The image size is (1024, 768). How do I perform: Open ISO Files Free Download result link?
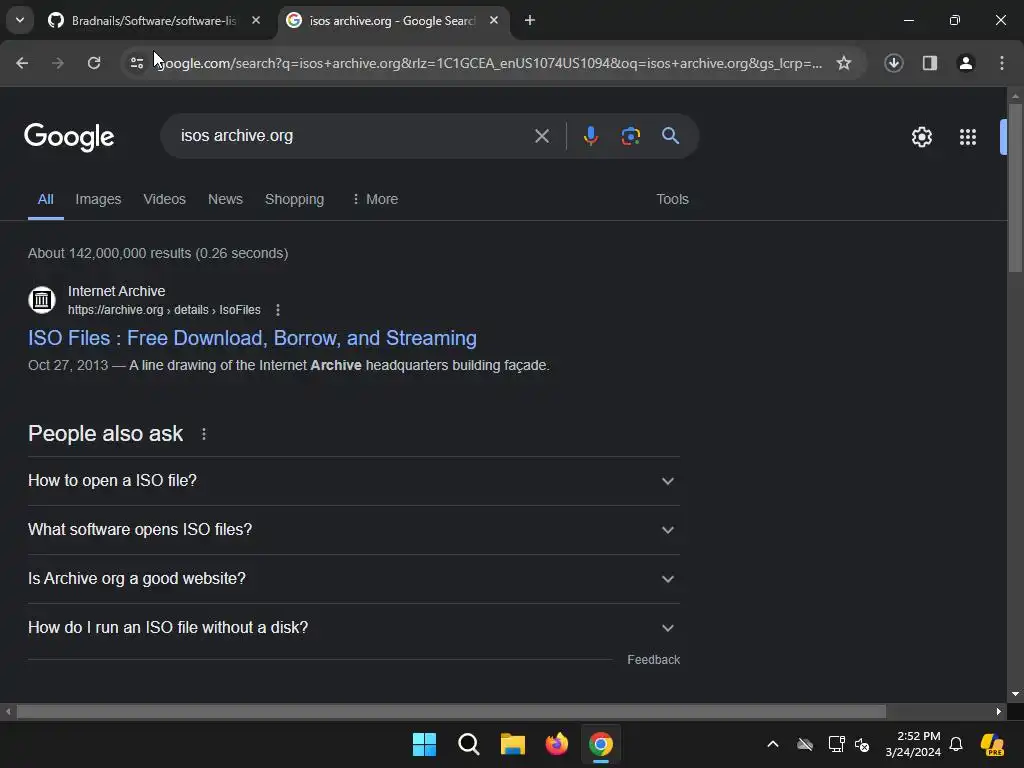[x=252, y=338]
